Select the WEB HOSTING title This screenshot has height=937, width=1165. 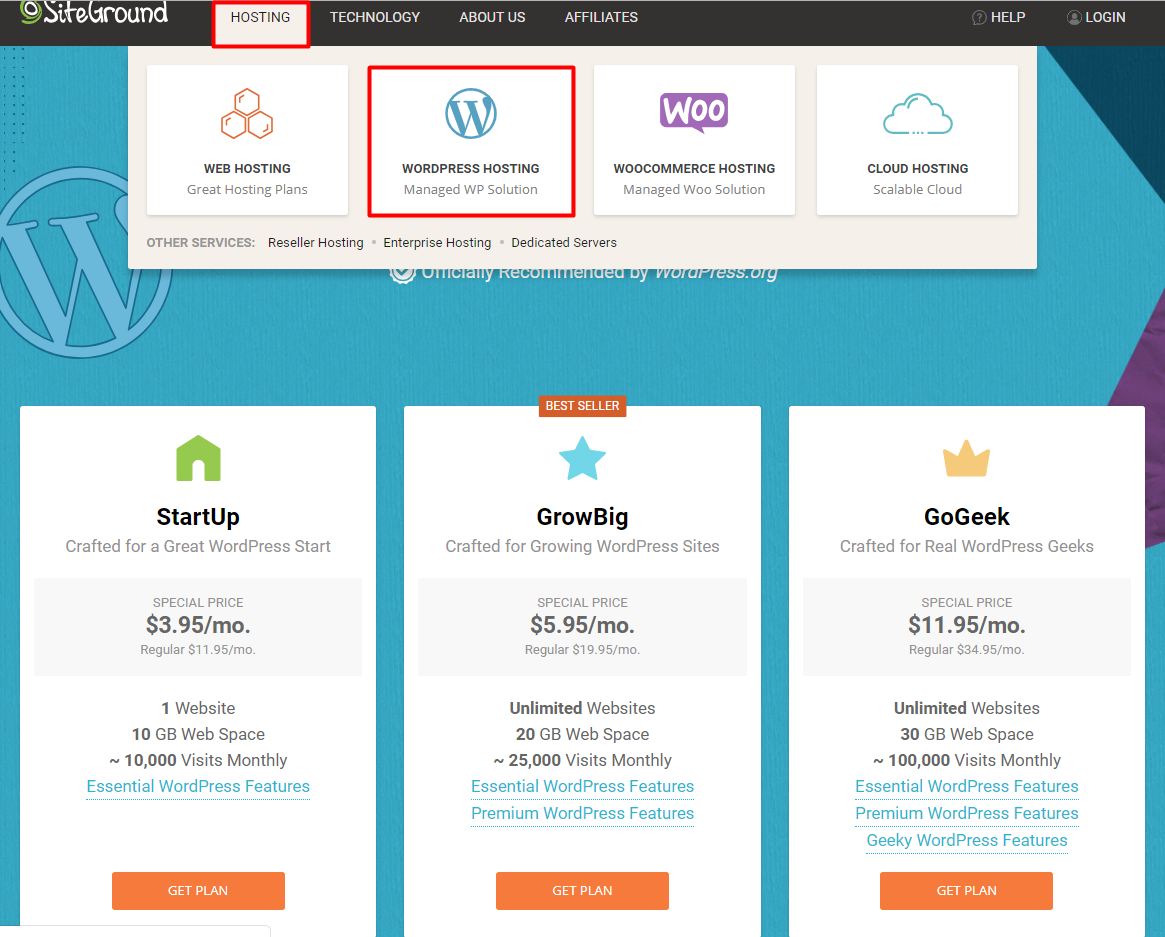pos(247,169)
